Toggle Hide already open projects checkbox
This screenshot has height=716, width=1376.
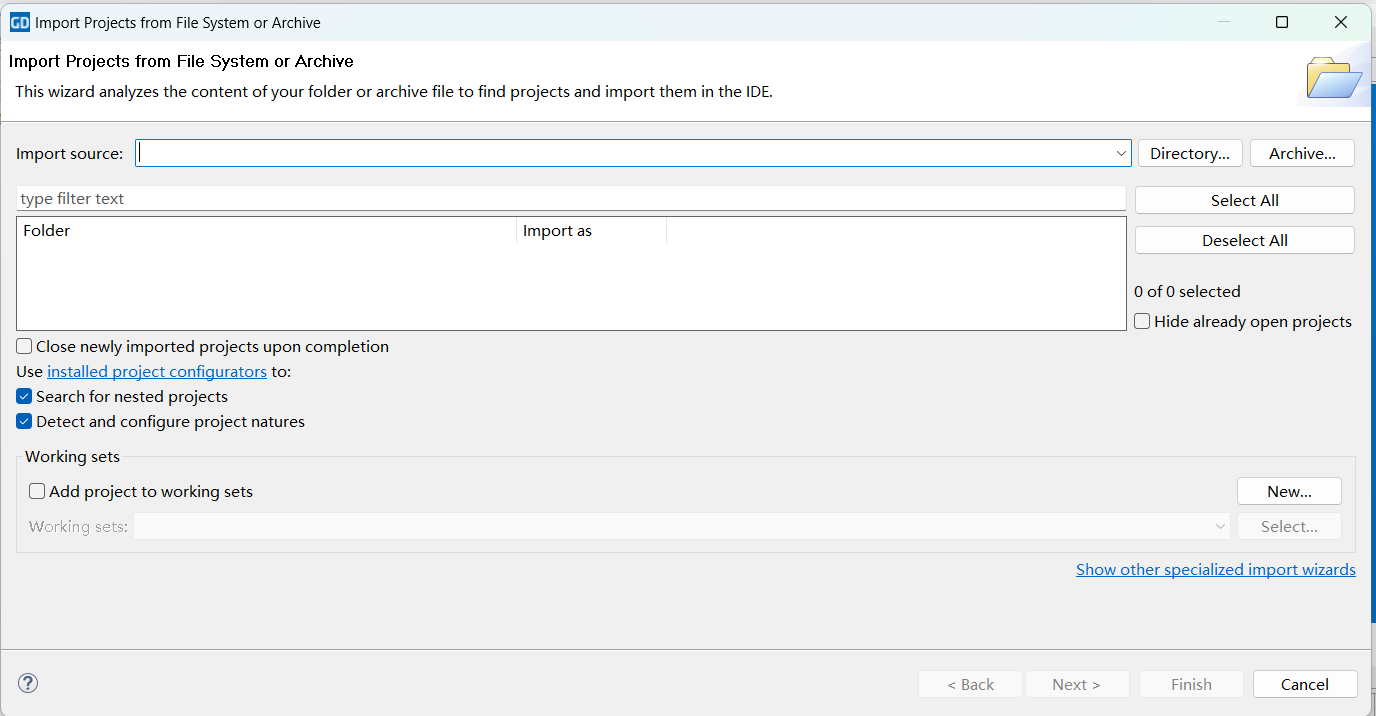[1142, 322]
